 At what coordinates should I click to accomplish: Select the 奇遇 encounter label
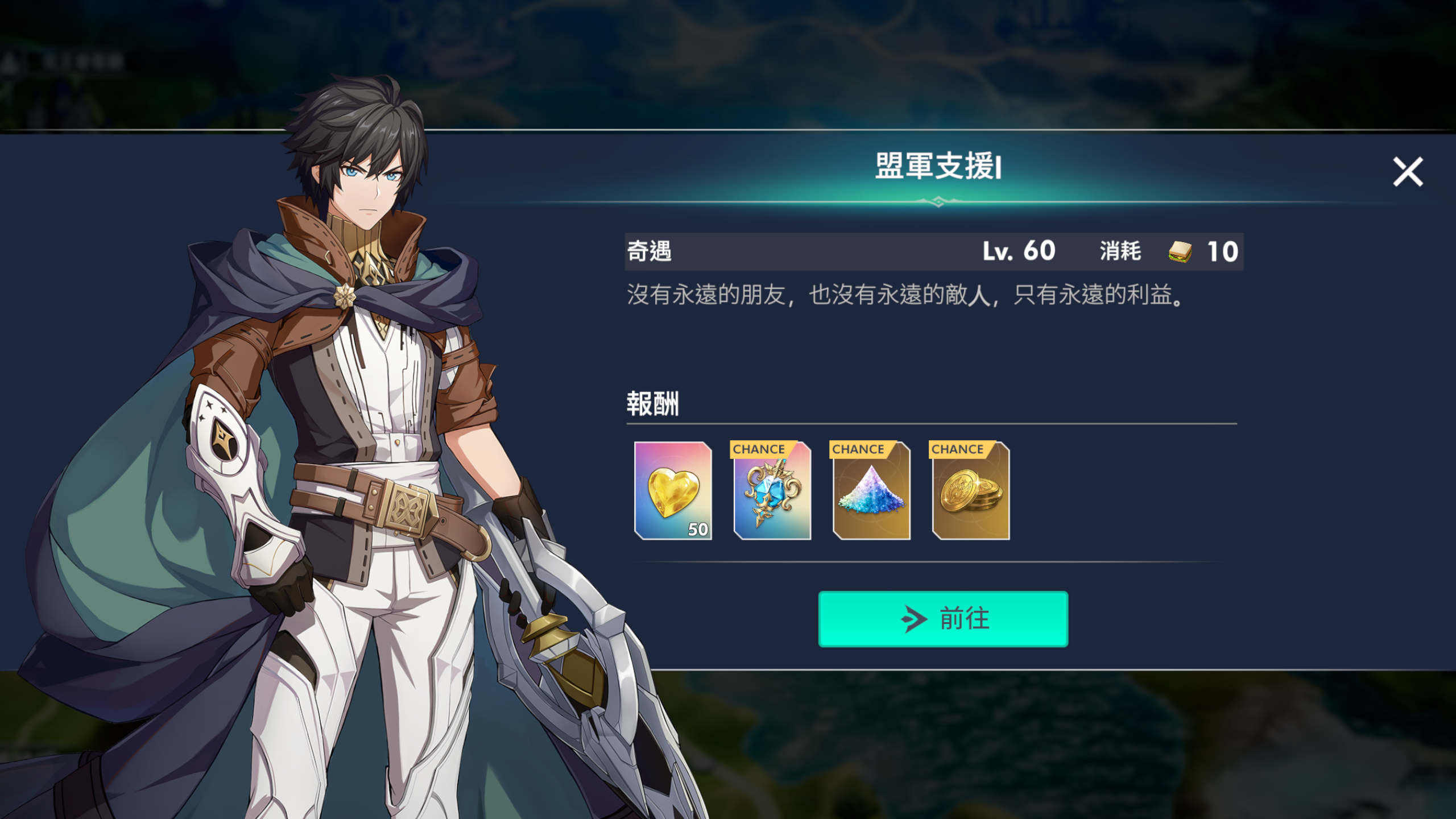pyautogui.click(x=649, y=251)
